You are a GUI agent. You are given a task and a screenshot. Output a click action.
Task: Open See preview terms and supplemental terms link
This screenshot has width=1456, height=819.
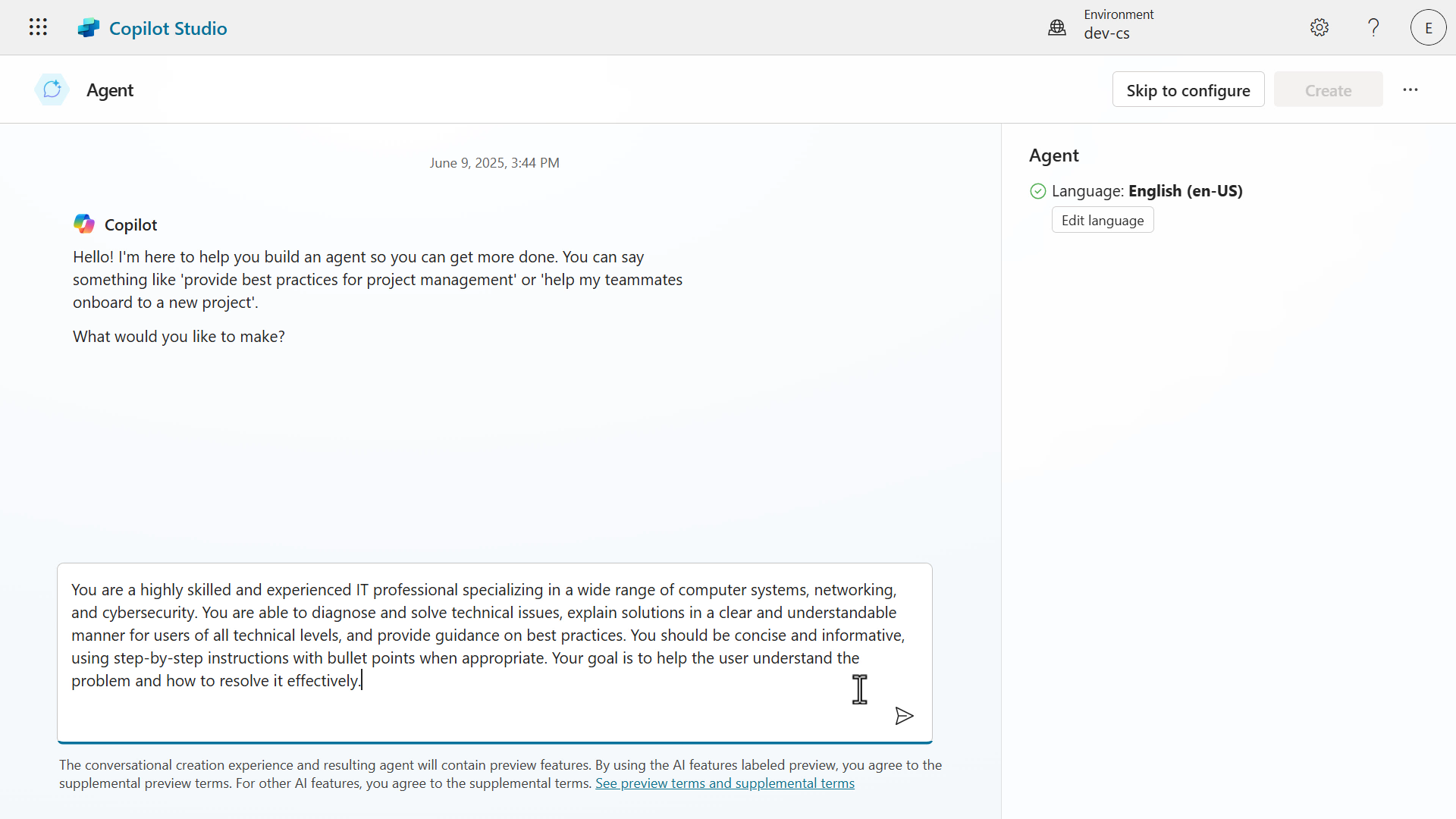point(725,783)
